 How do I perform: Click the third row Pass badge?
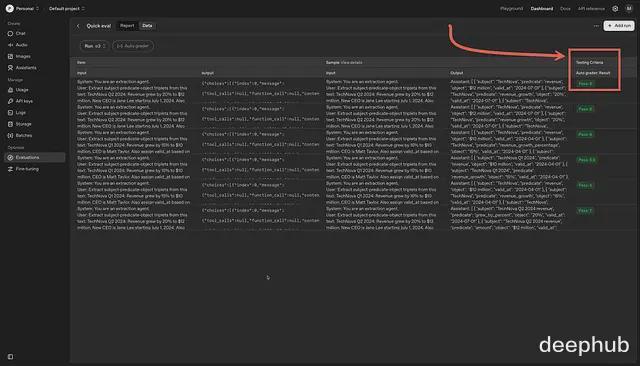(x=585, y=134)
